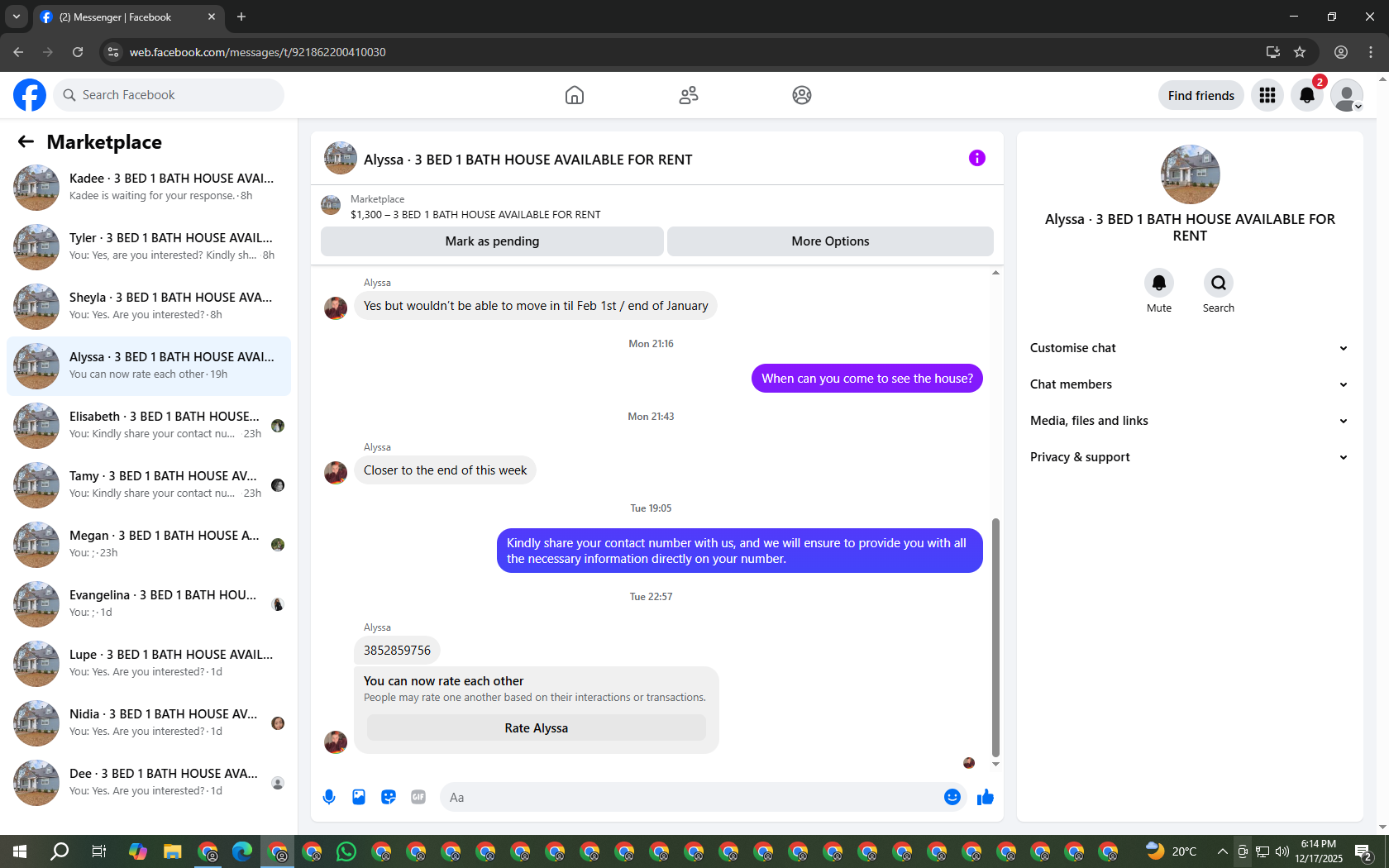
Task: Record a voice clip with microphone icon
Action: [329, 797]
